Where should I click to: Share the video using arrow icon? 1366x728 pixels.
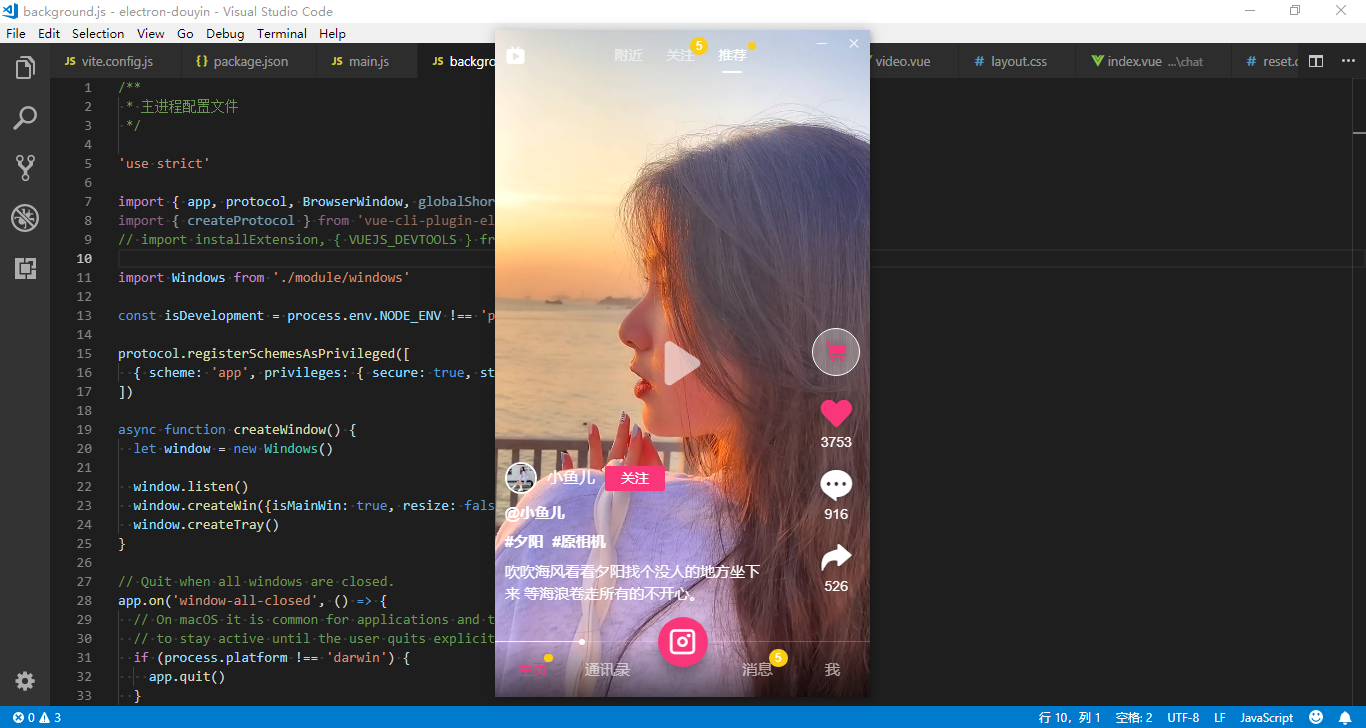click(836, 558)
